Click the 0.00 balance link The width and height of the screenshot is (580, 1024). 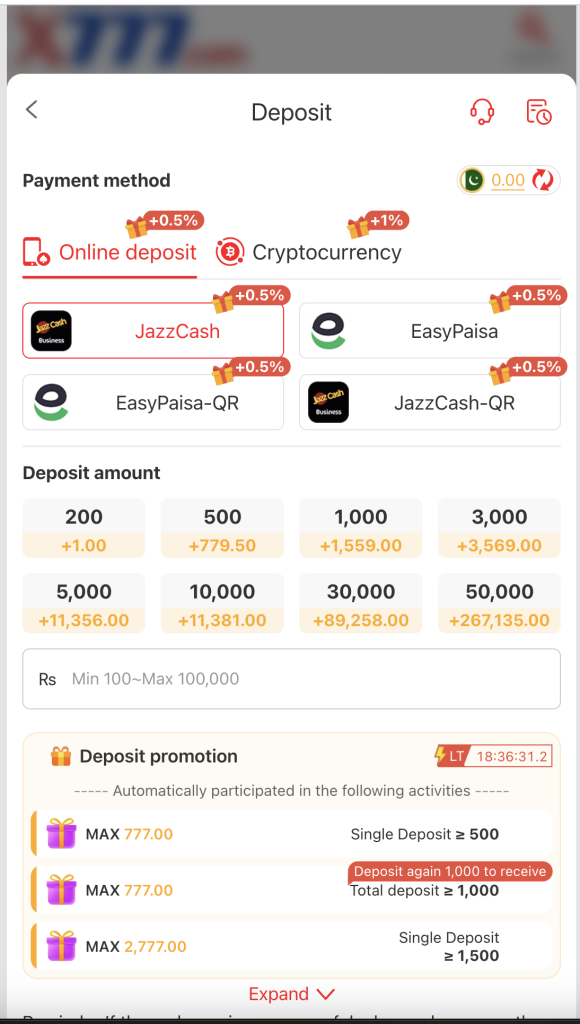coord(508,180)
